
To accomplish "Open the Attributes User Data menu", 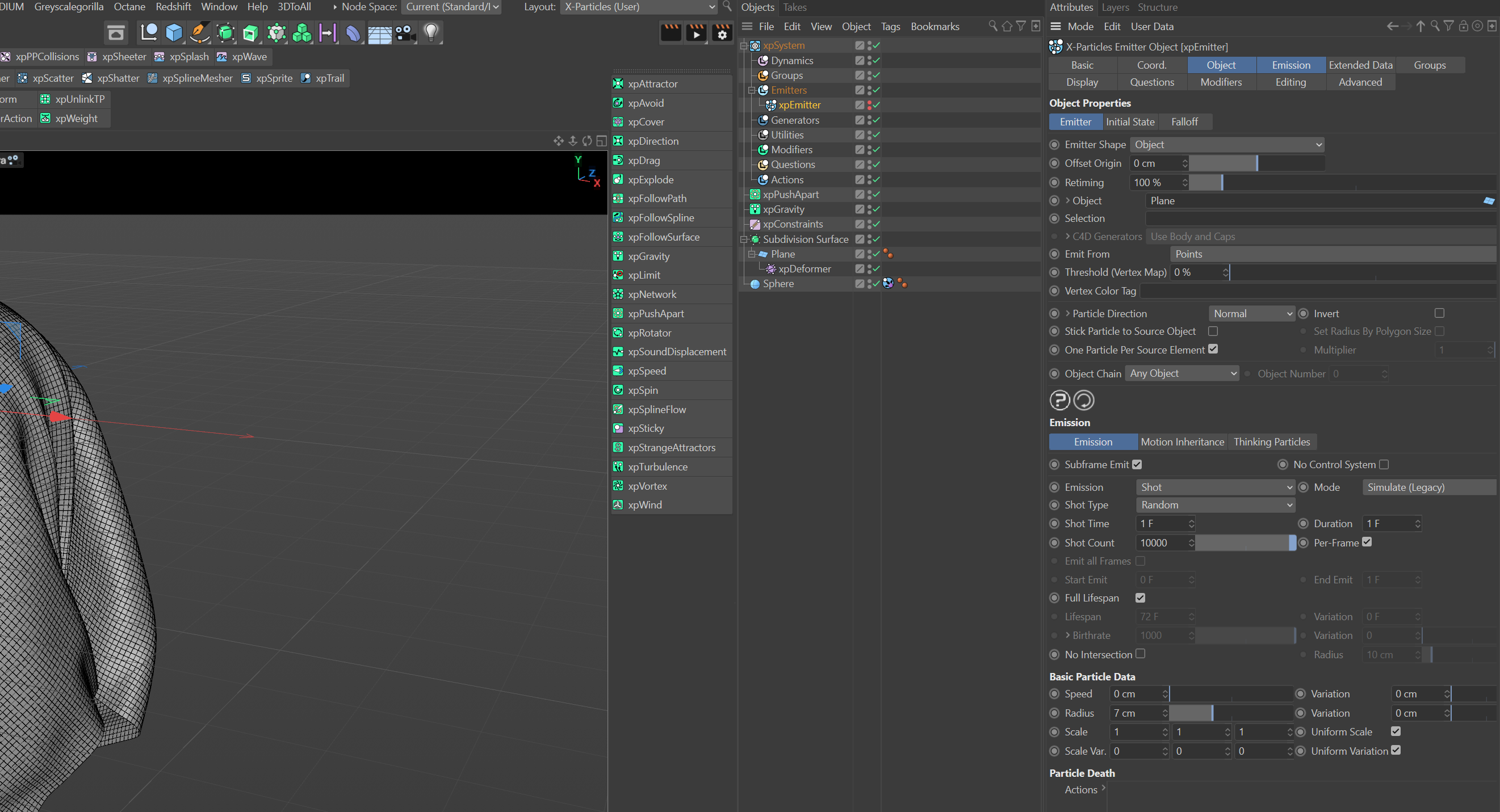I will coord(1152,26).
